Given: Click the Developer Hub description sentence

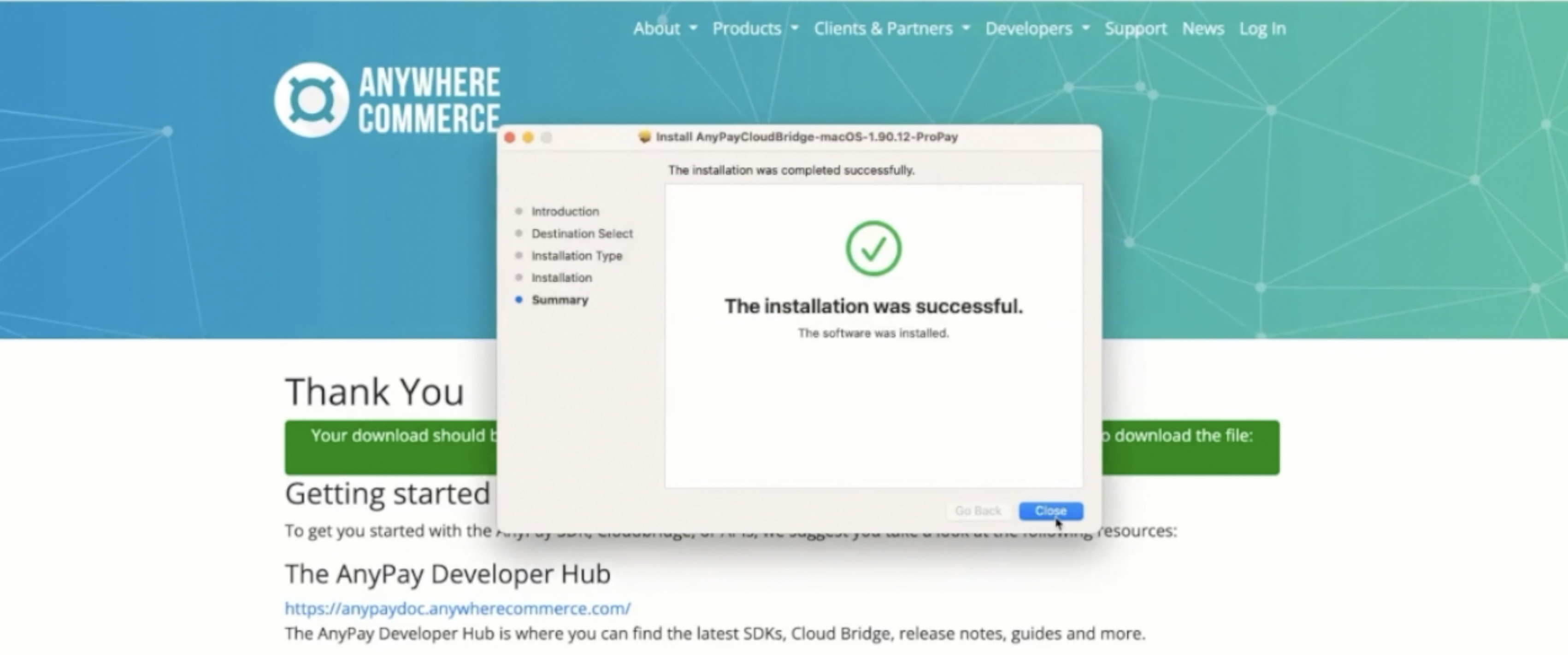Looking at the screenshot, I should 715,634.
